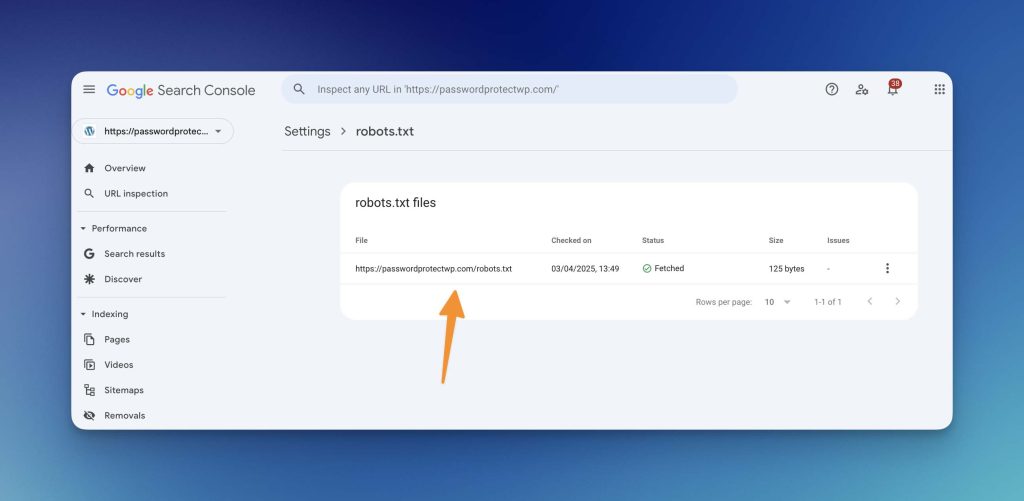Open Videos indexing report
The width and height of the screenshot is (1024, 501).
point(119,364)
